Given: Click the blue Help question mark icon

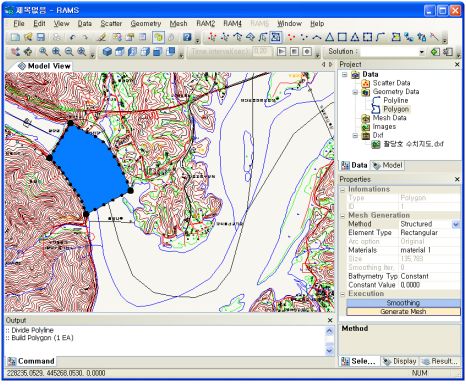Looking at the screenshot, I should coord(187,37).
